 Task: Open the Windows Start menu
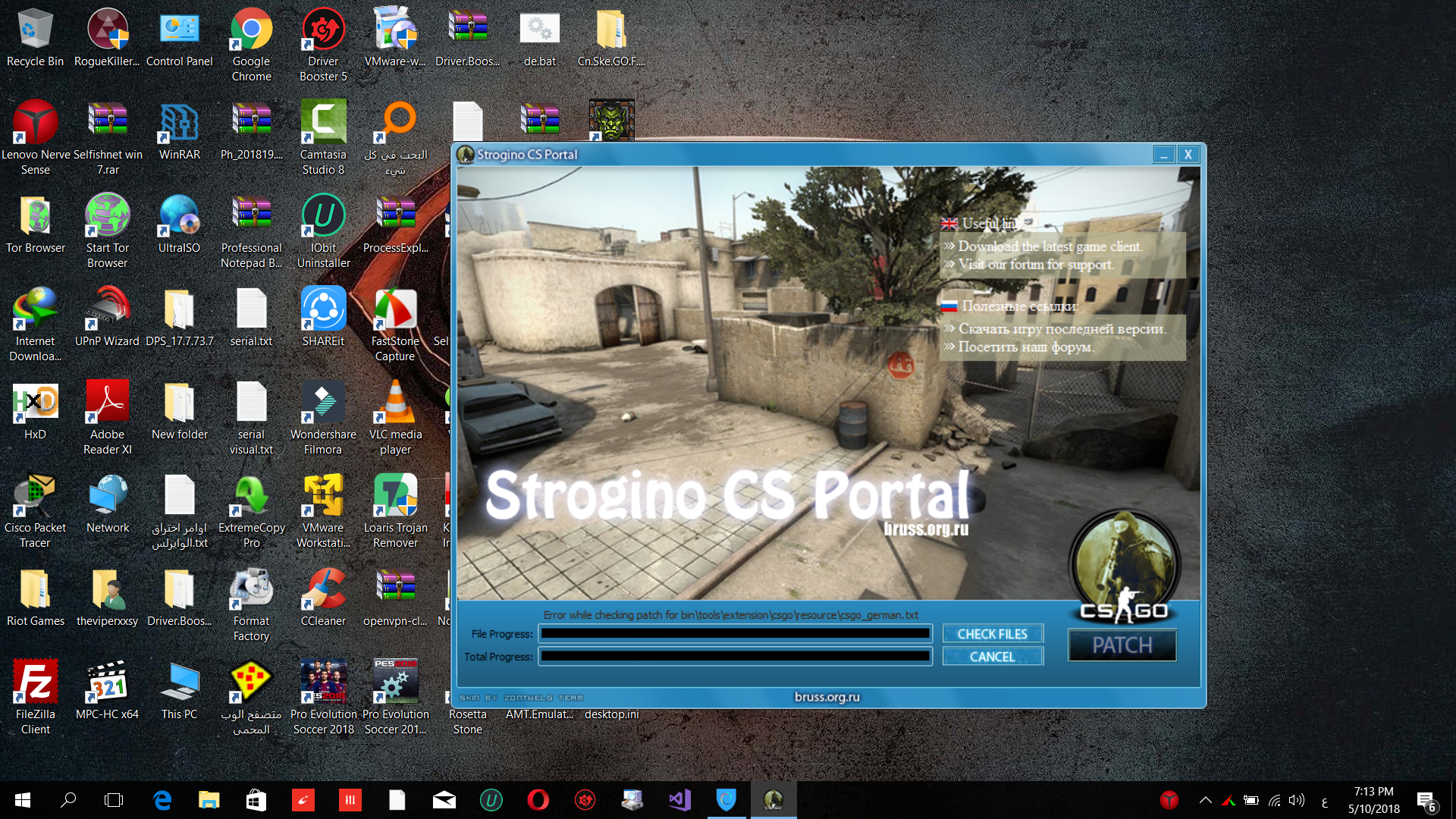(23, 800)
